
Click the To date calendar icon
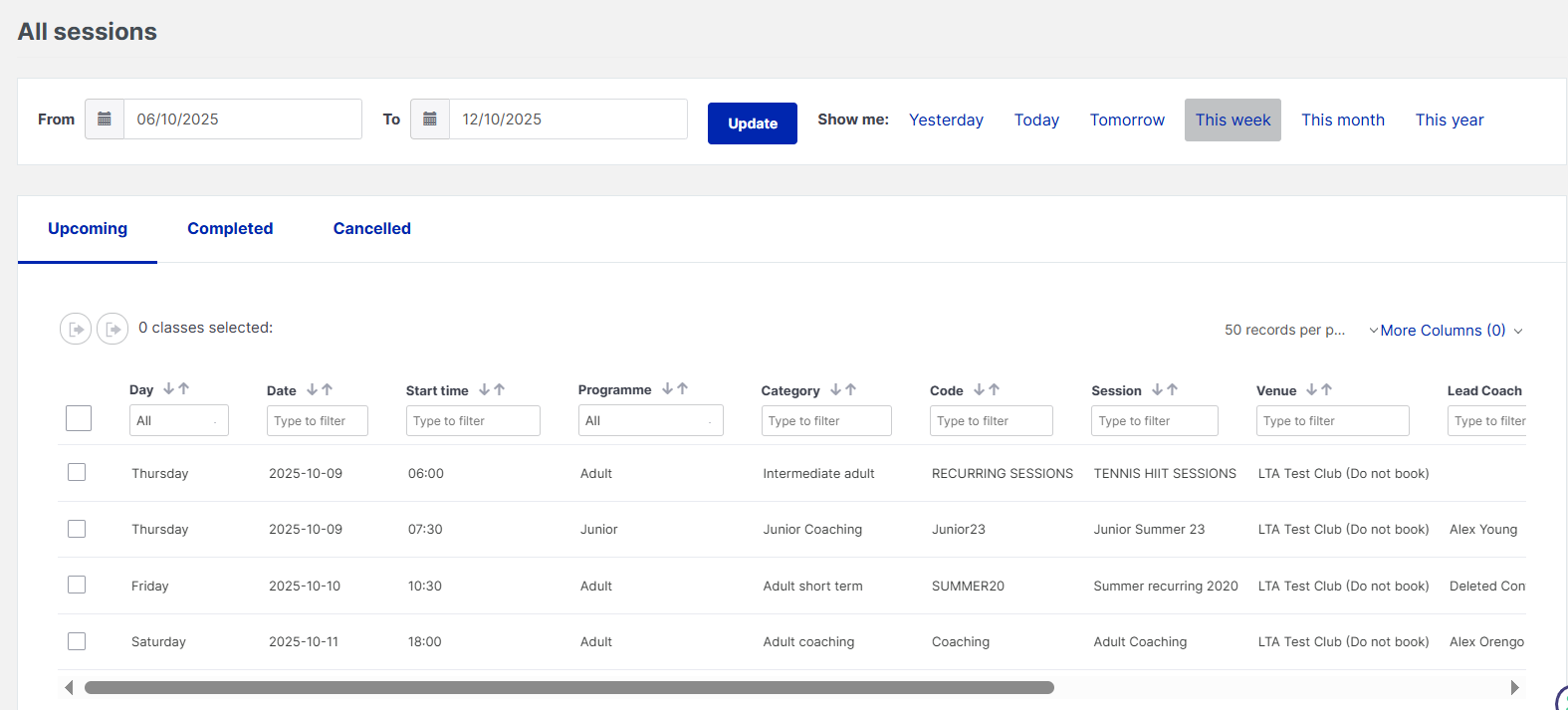pos(430,119)
